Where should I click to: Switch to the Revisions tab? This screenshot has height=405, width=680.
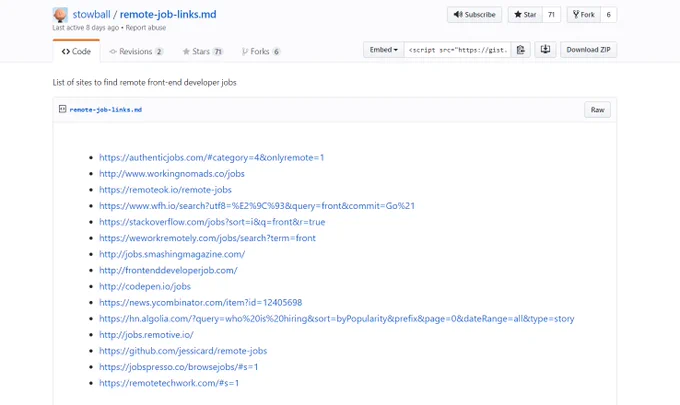(136, 52)
